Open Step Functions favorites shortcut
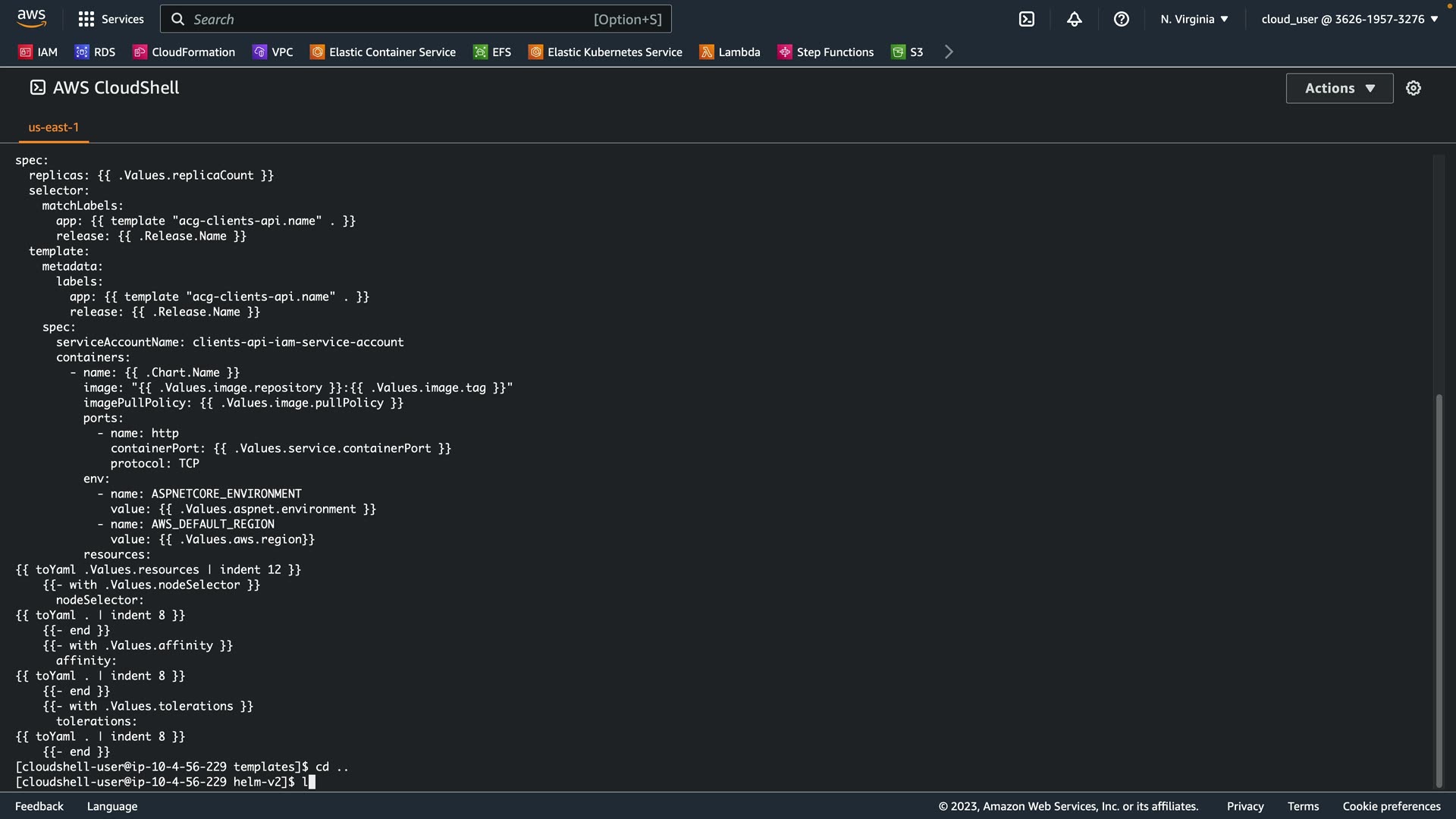This screenshot has width=1456, height=819. click(x=826, y=52)
